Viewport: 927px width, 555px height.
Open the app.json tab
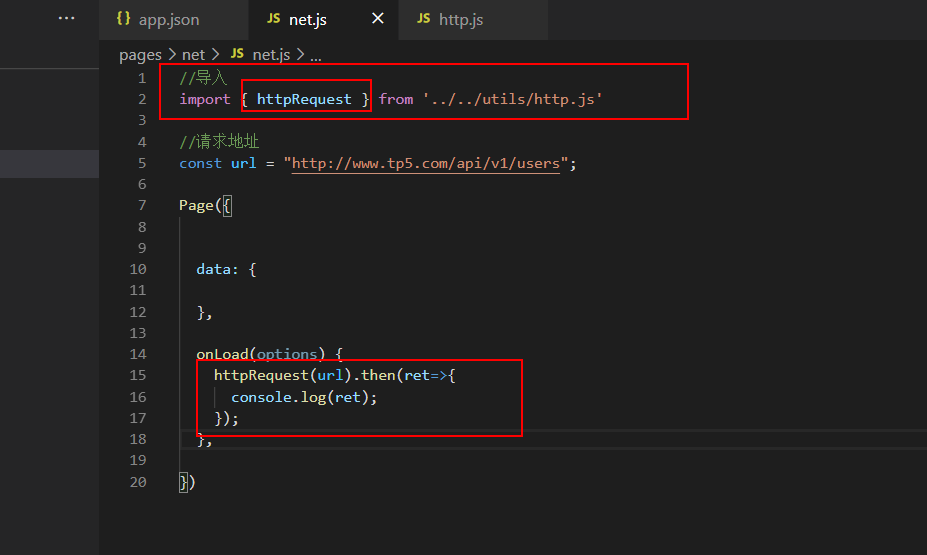click(173, 20)
